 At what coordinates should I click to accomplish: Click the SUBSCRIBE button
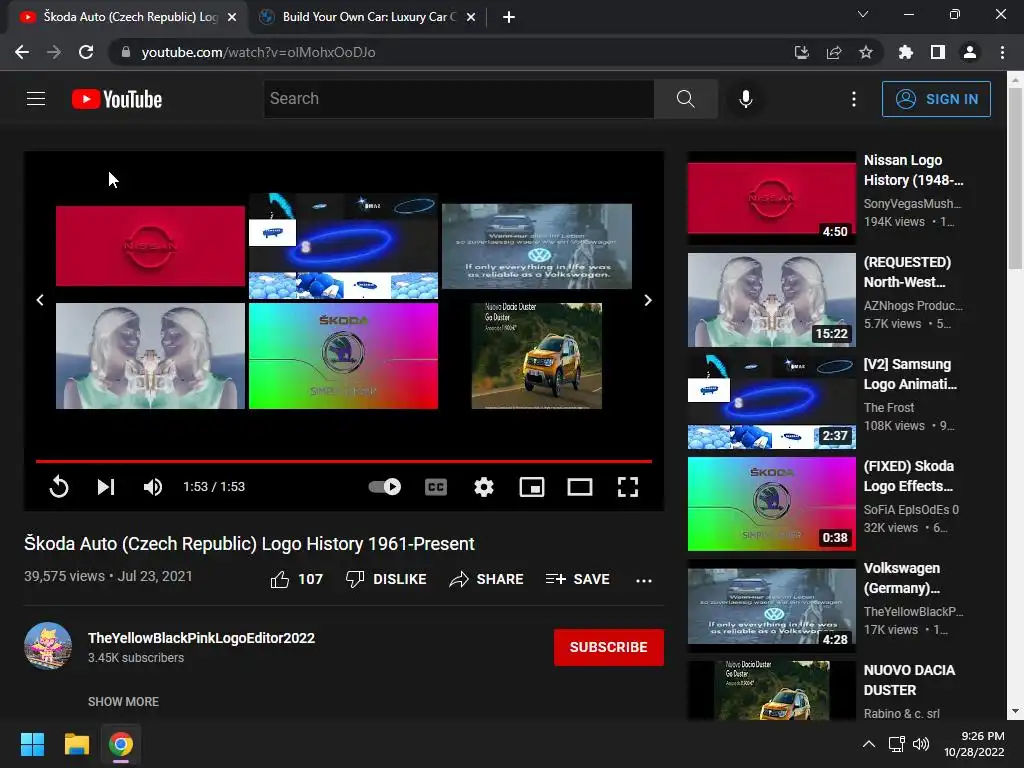click(x=609, y=647)
